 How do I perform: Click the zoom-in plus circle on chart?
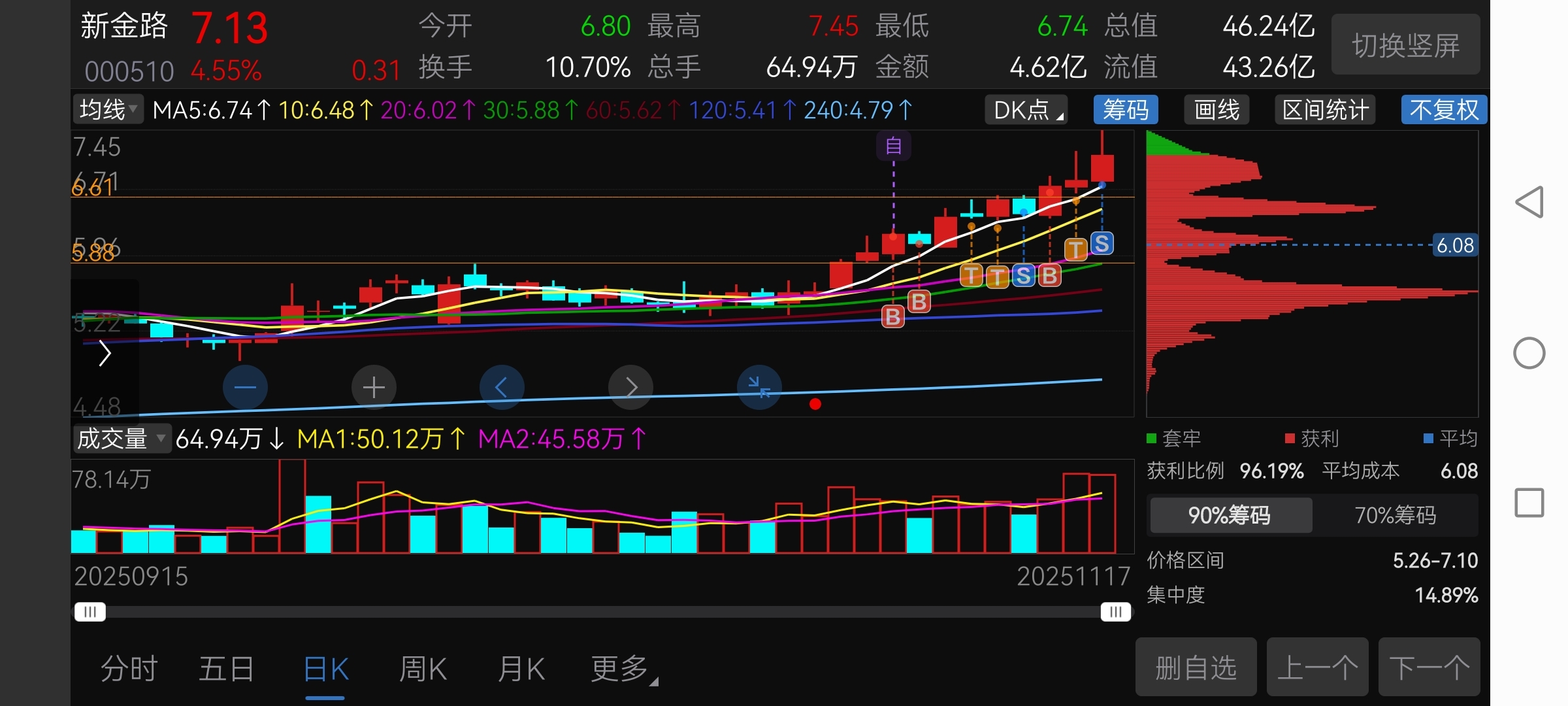point(374,388)
